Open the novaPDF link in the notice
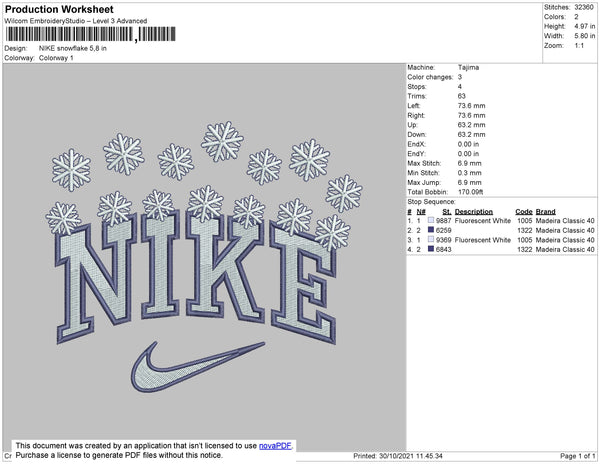The width and height of the screenshot is (600, 464). coord(275,446)
